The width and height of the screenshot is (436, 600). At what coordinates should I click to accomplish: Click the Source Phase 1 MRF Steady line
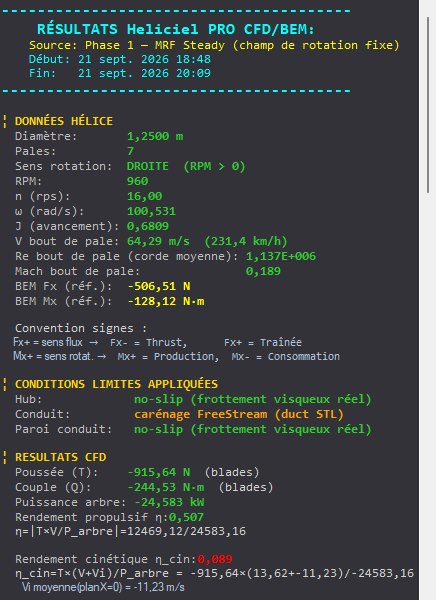(214, 45)
